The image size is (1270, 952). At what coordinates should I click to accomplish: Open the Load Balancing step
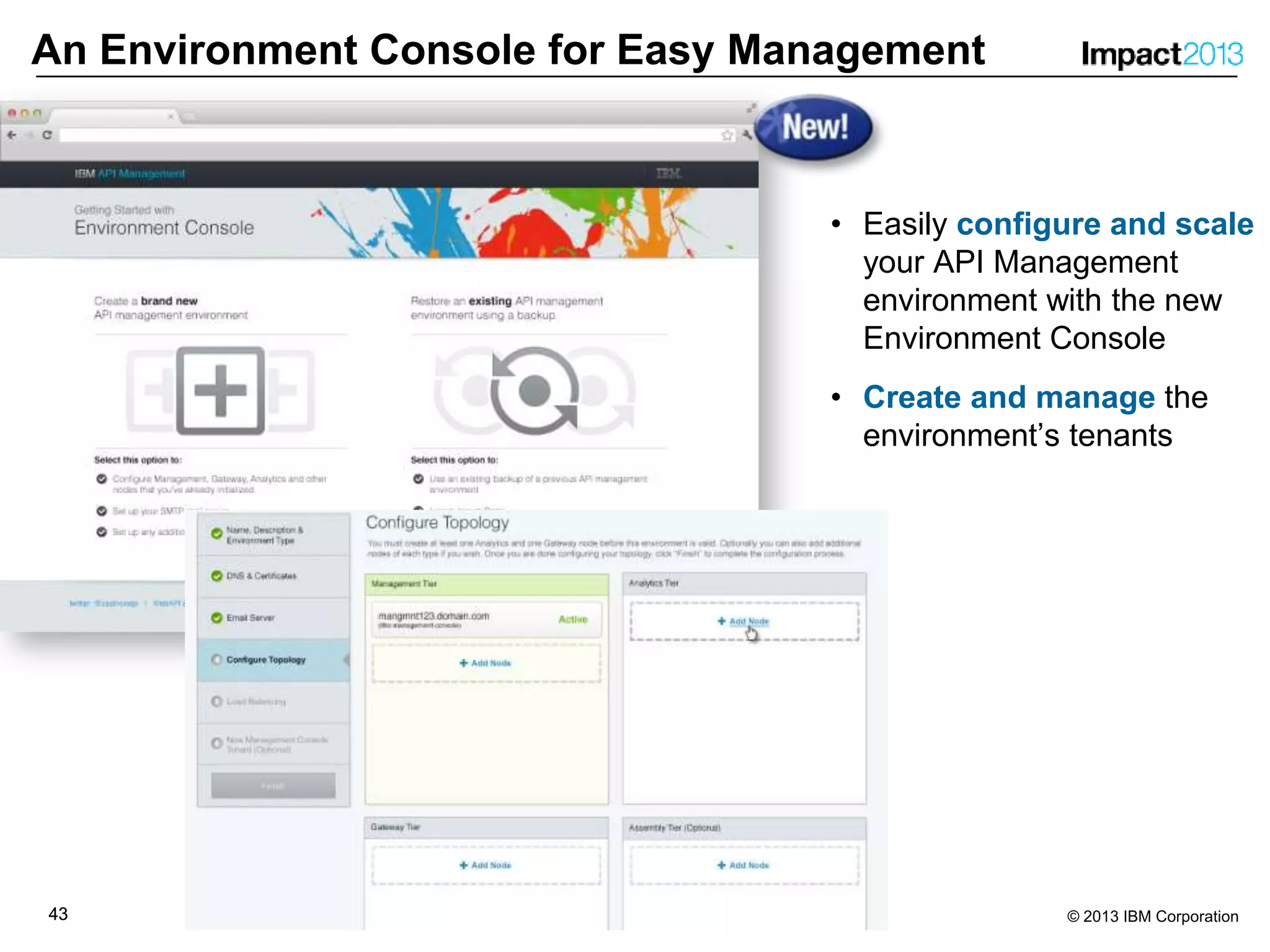click(x=273, y=702)
